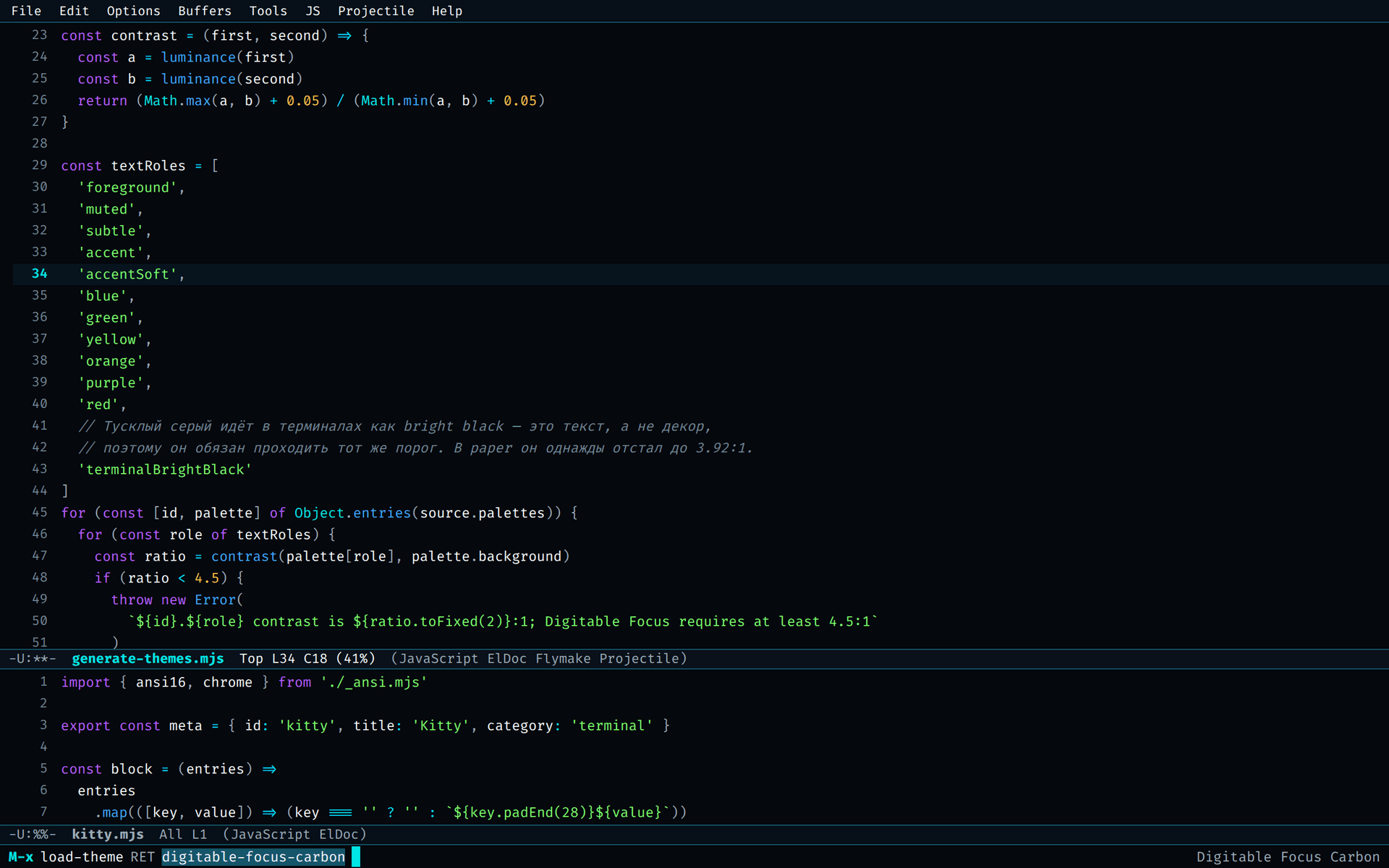Click the generate-themes.mjs buffer name in mode line
This screenshot has height=868, width=1389.
148,658
